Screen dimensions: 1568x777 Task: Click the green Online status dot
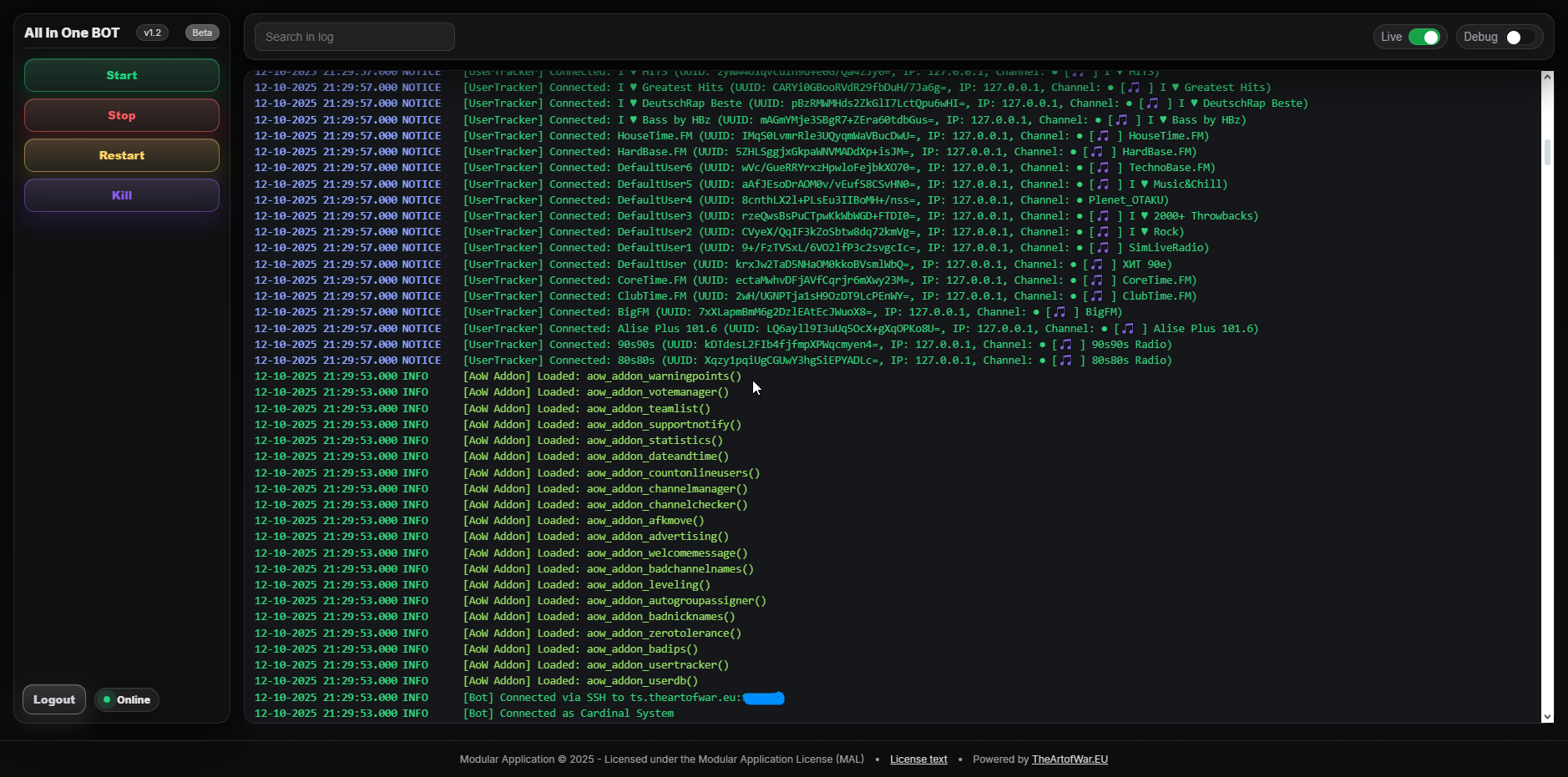click(107, 700)
